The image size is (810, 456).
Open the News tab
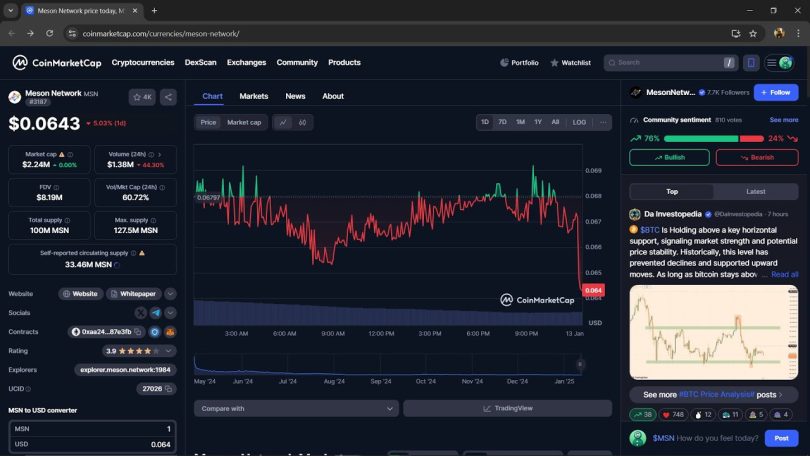[295, 96]
